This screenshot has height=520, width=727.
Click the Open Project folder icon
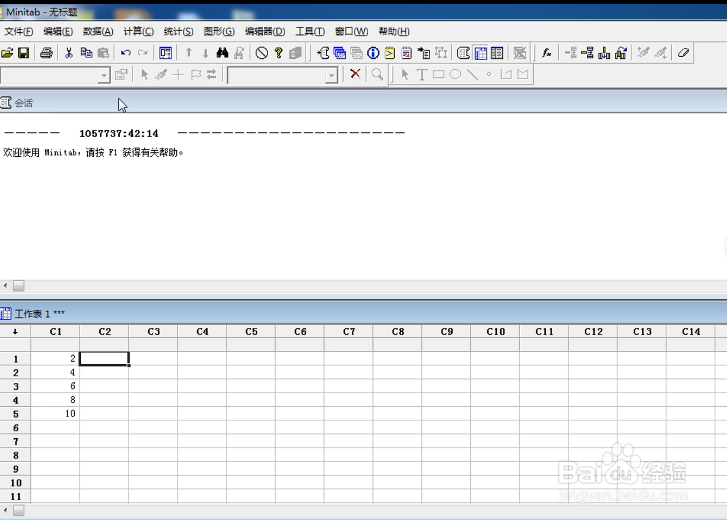tap(7, 53)
